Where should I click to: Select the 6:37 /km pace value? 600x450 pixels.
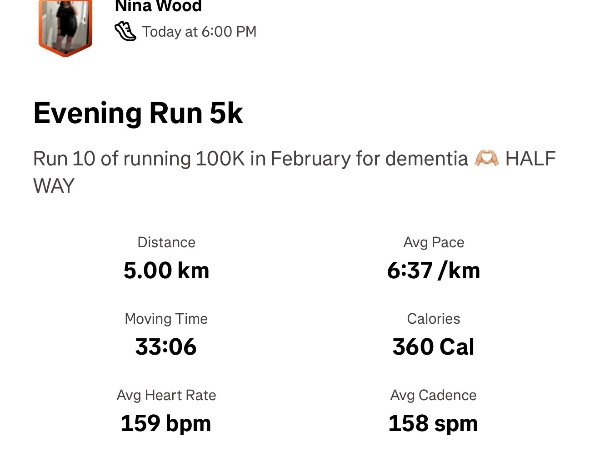433,270
